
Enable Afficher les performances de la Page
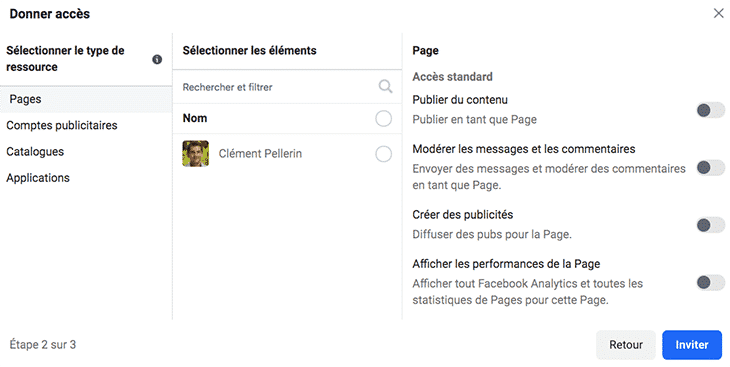tap(710, 282)
